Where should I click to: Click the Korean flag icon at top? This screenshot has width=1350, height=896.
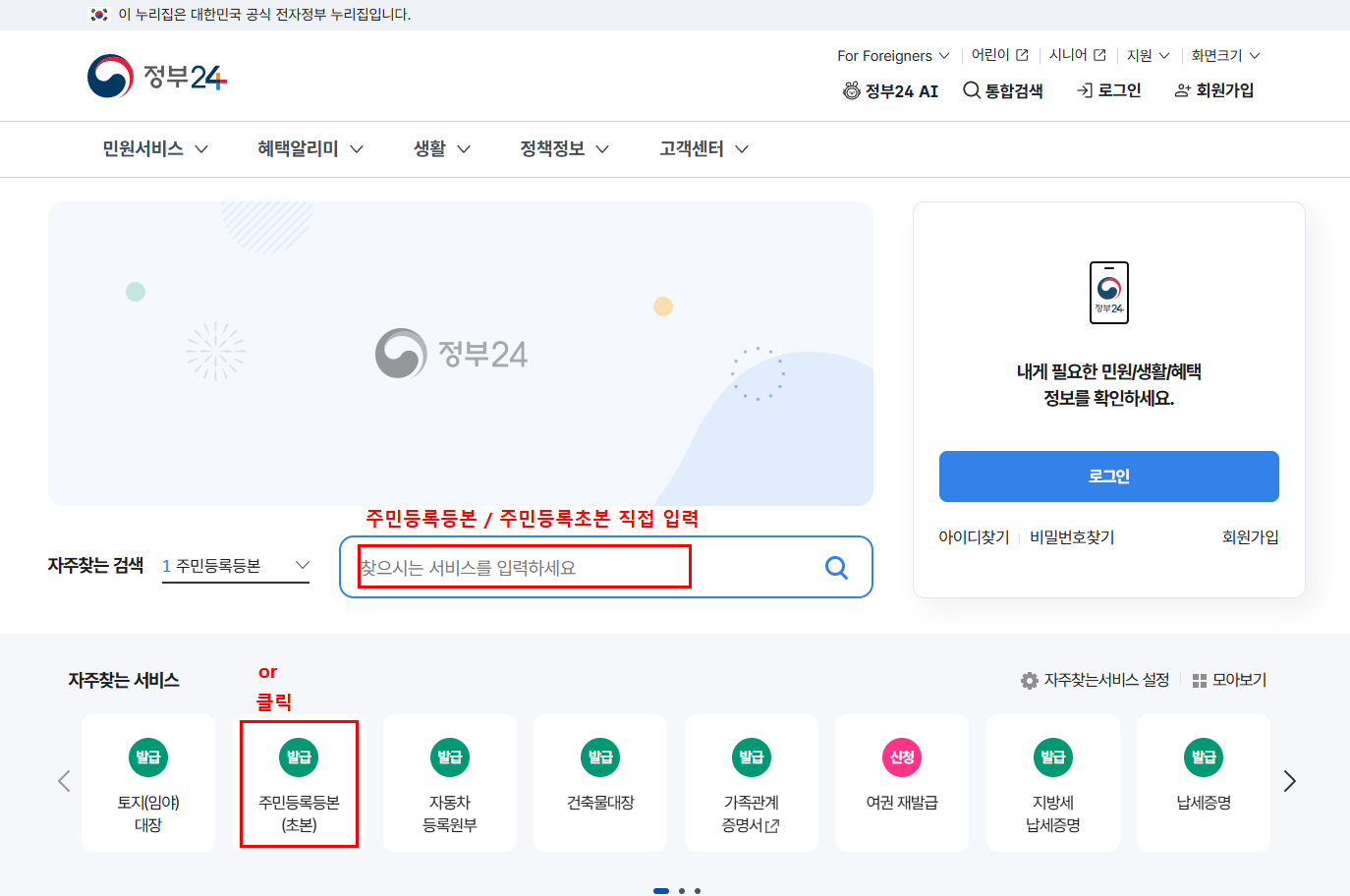coord(99,15)
